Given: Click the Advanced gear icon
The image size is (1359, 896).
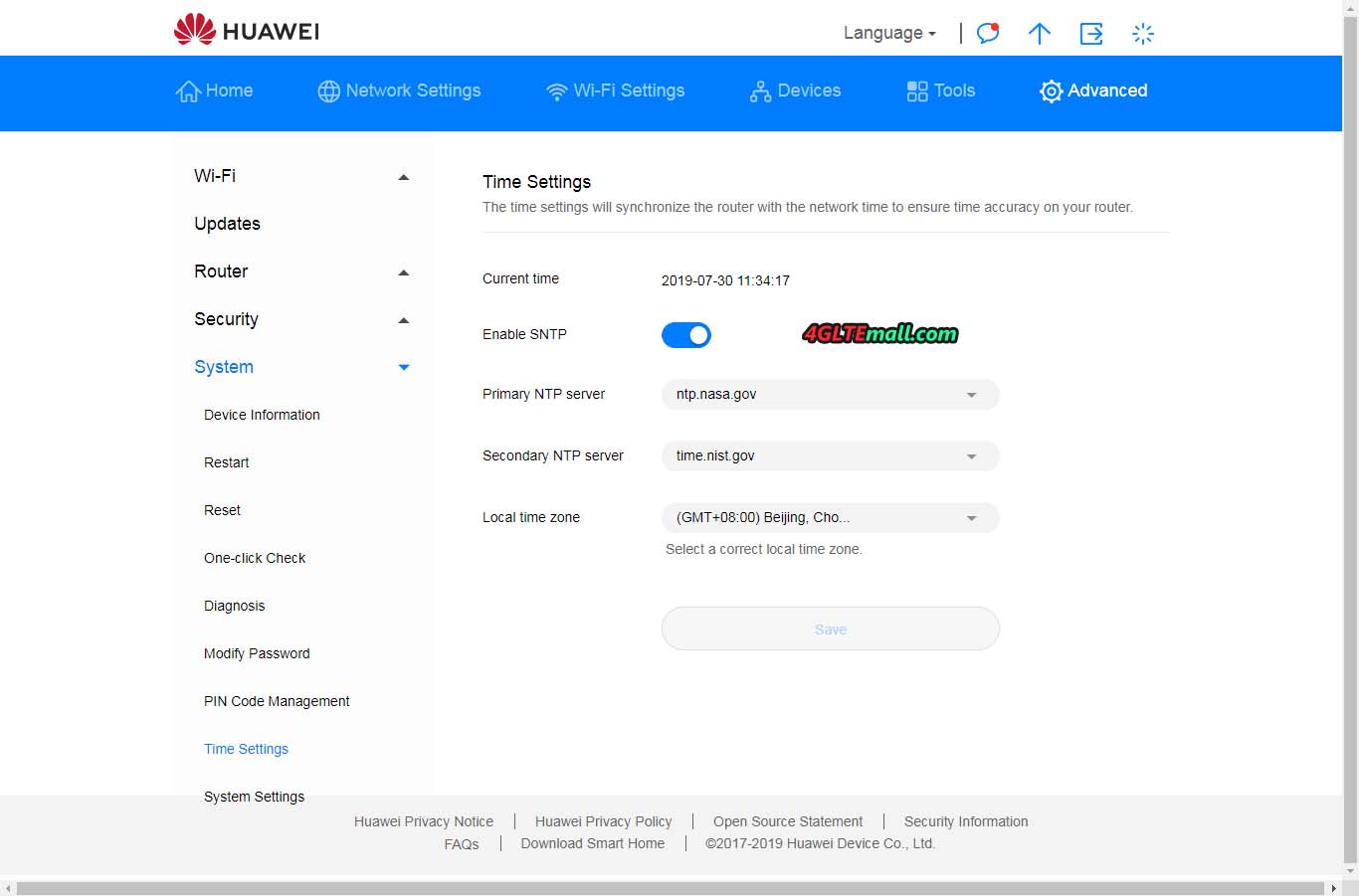Looking at the screenshot, I should pyautogui.click(x=1051, y=91).
